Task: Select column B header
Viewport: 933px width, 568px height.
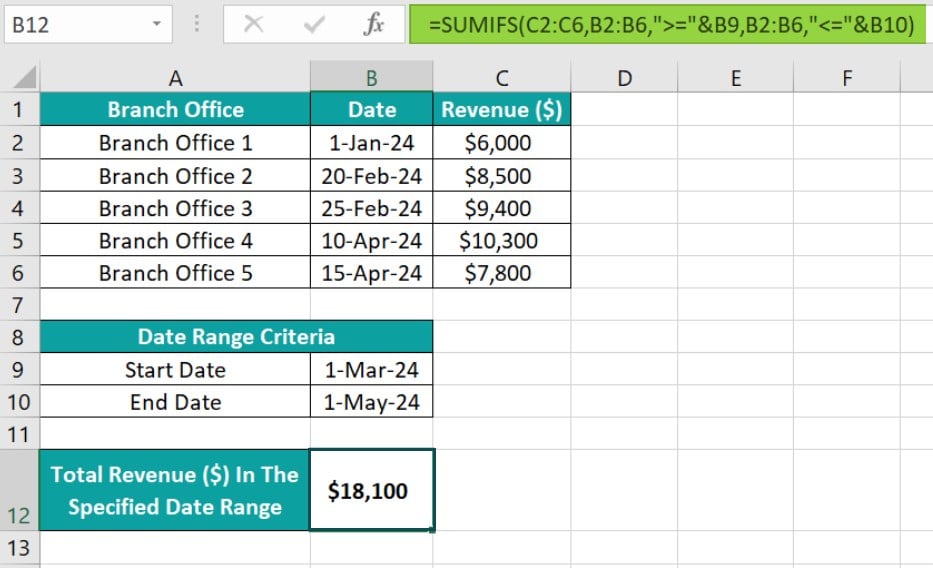Action: tap(371, 78)
